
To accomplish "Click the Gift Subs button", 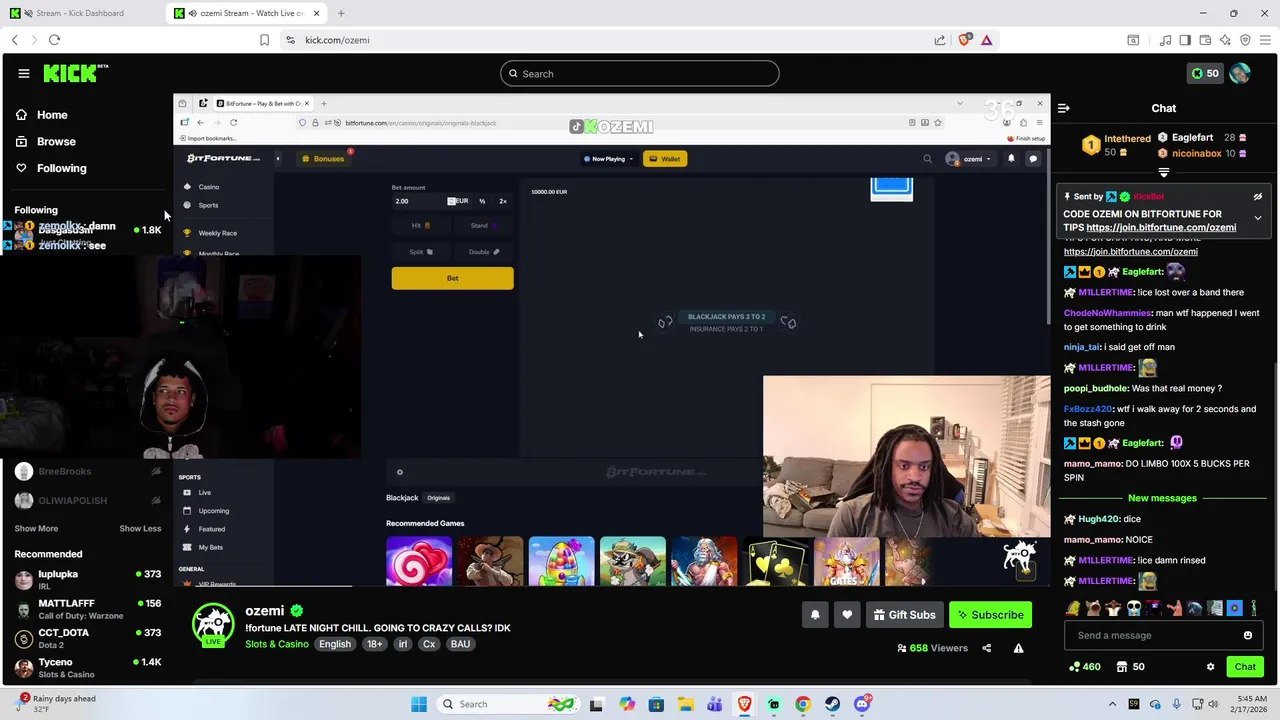I will (x=904, y=615).
